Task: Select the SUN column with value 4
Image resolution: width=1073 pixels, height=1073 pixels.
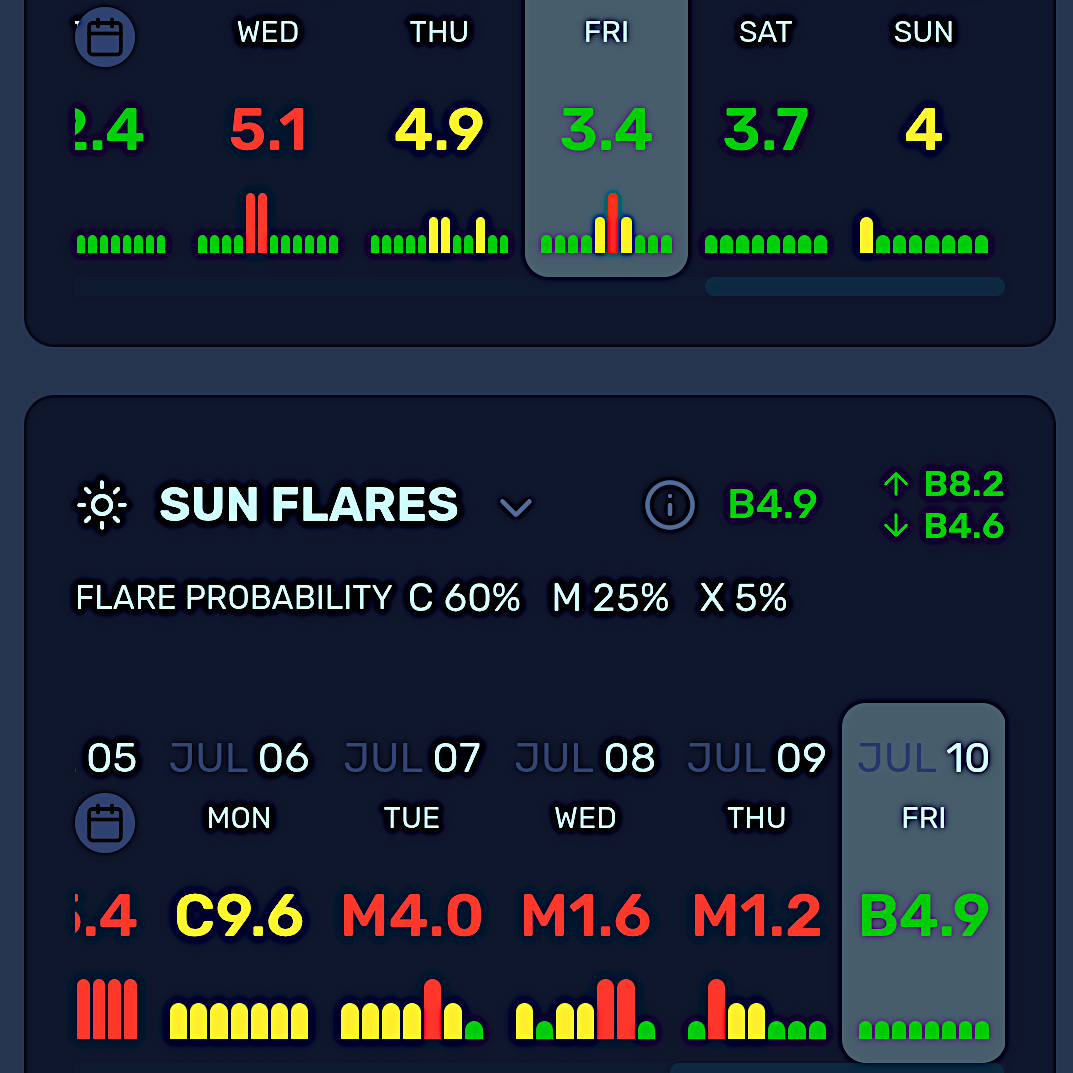Action: [x=924, y=137]
